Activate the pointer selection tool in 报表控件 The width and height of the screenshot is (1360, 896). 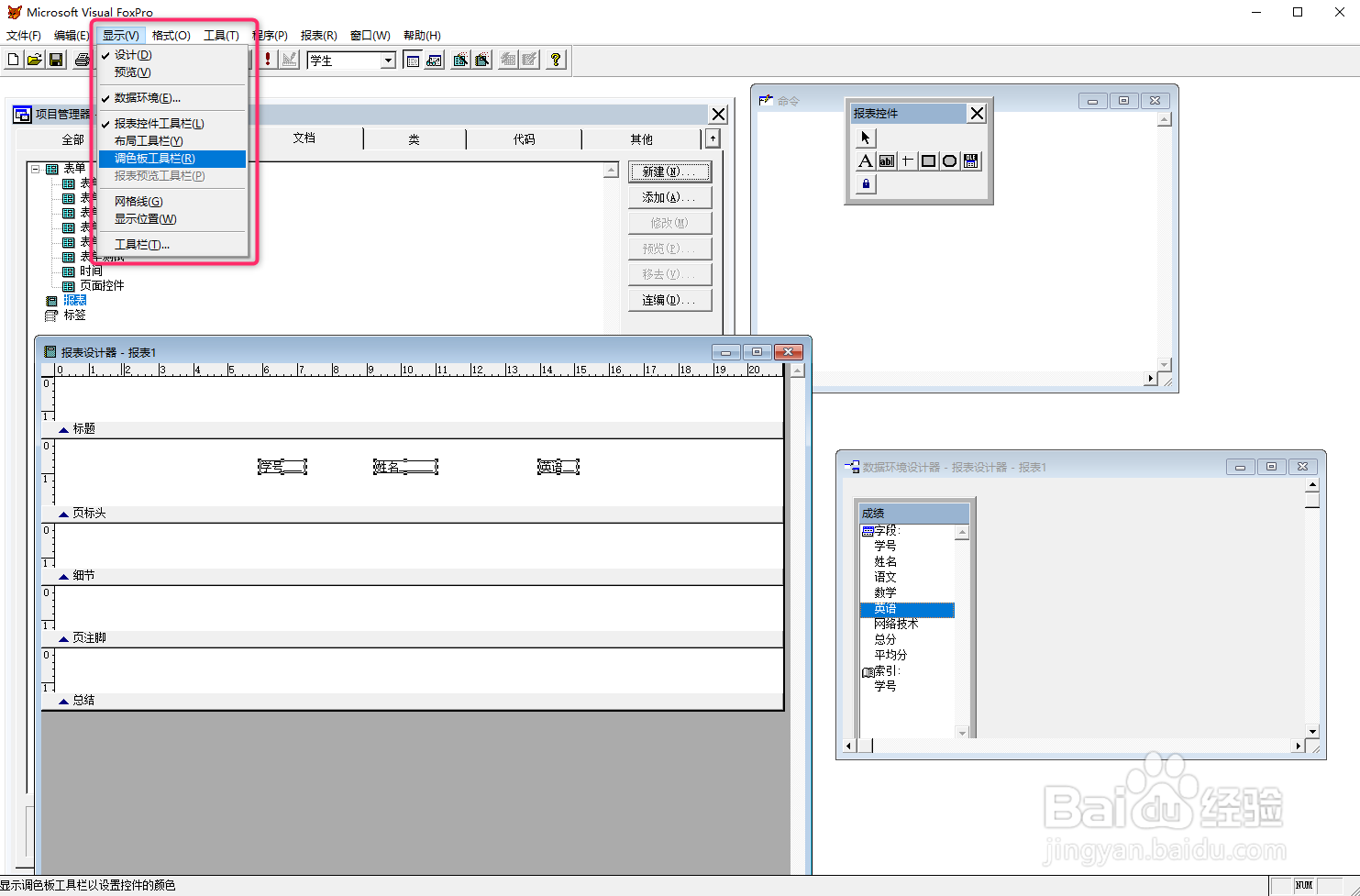(866, 138)
